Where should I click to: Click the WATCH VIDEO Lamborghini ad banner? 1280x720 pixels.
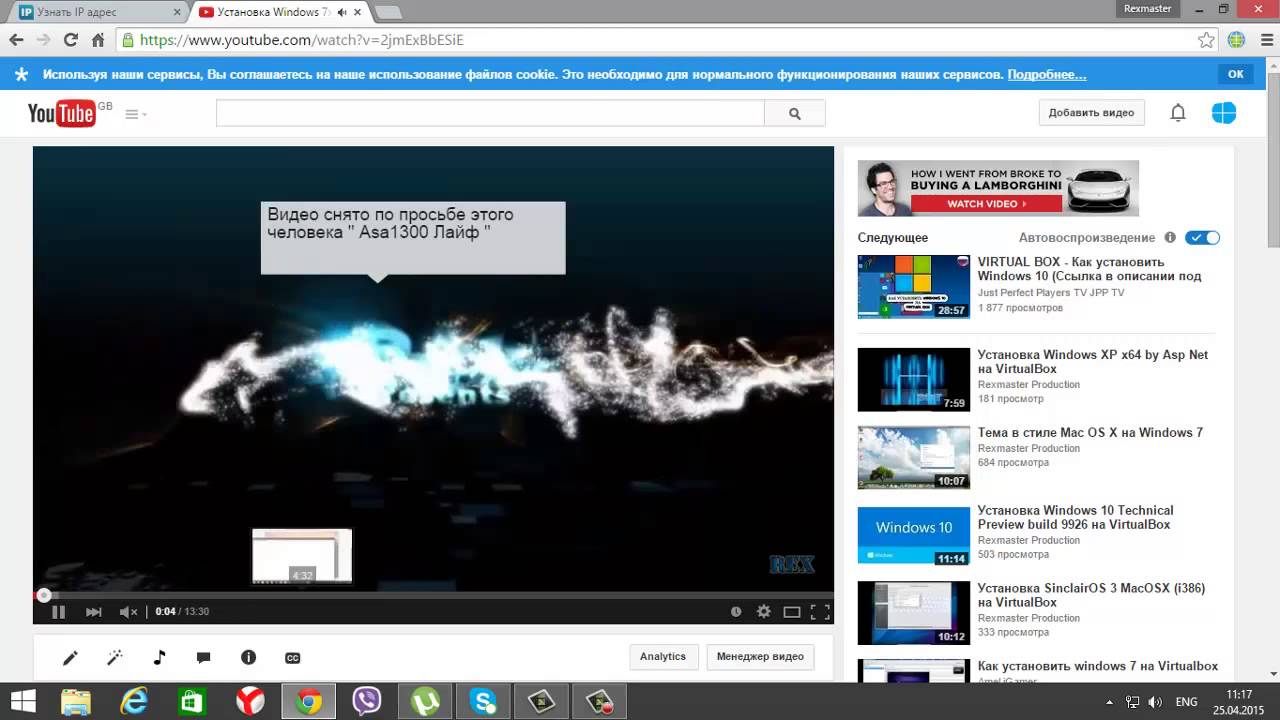[998, 188]
